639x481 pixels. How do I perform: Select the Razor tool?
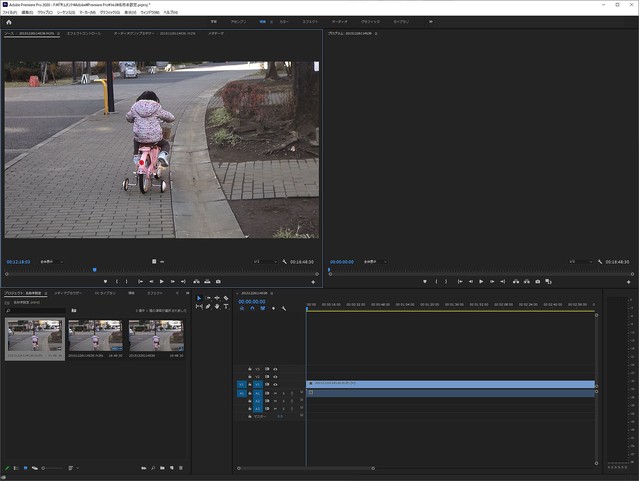point(227,298)
